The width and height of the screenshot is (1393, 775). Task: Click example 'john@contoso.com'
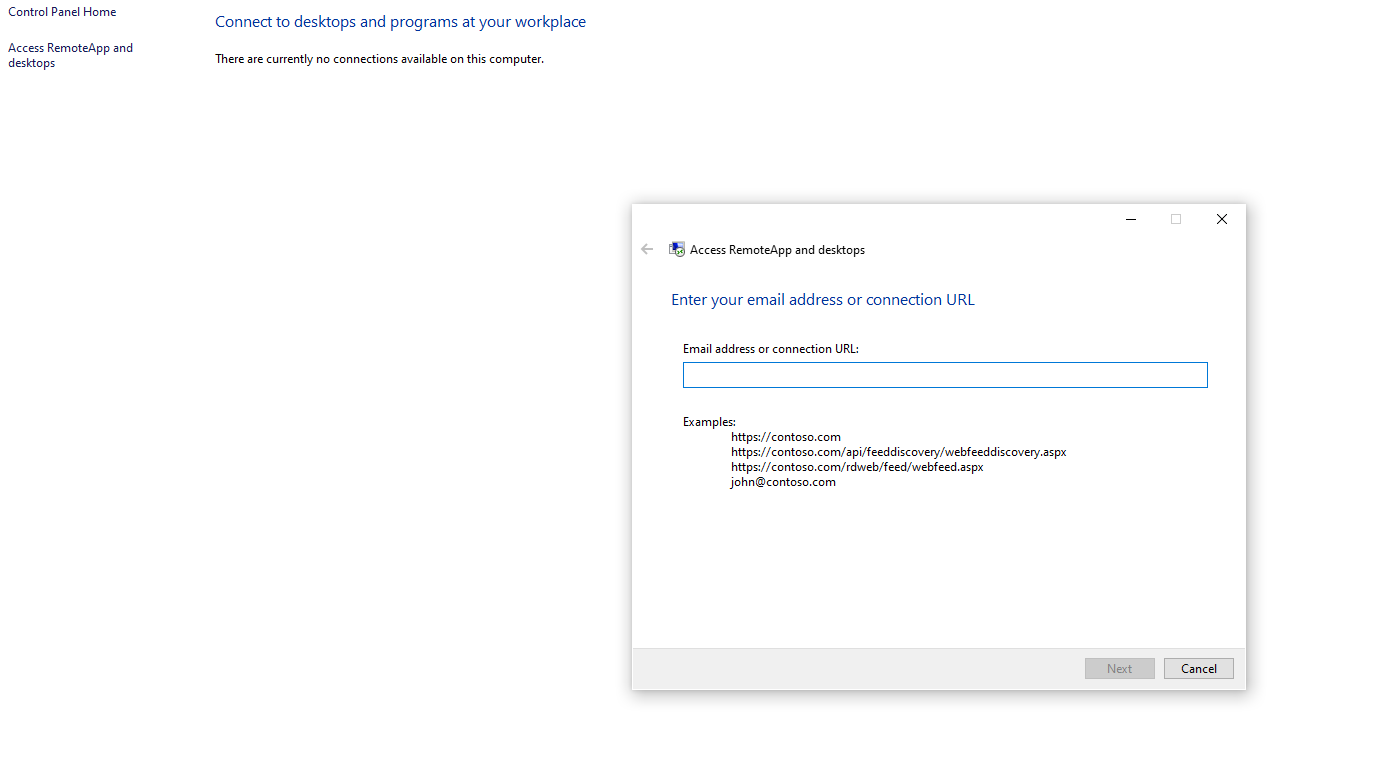[x=783, y=482]
